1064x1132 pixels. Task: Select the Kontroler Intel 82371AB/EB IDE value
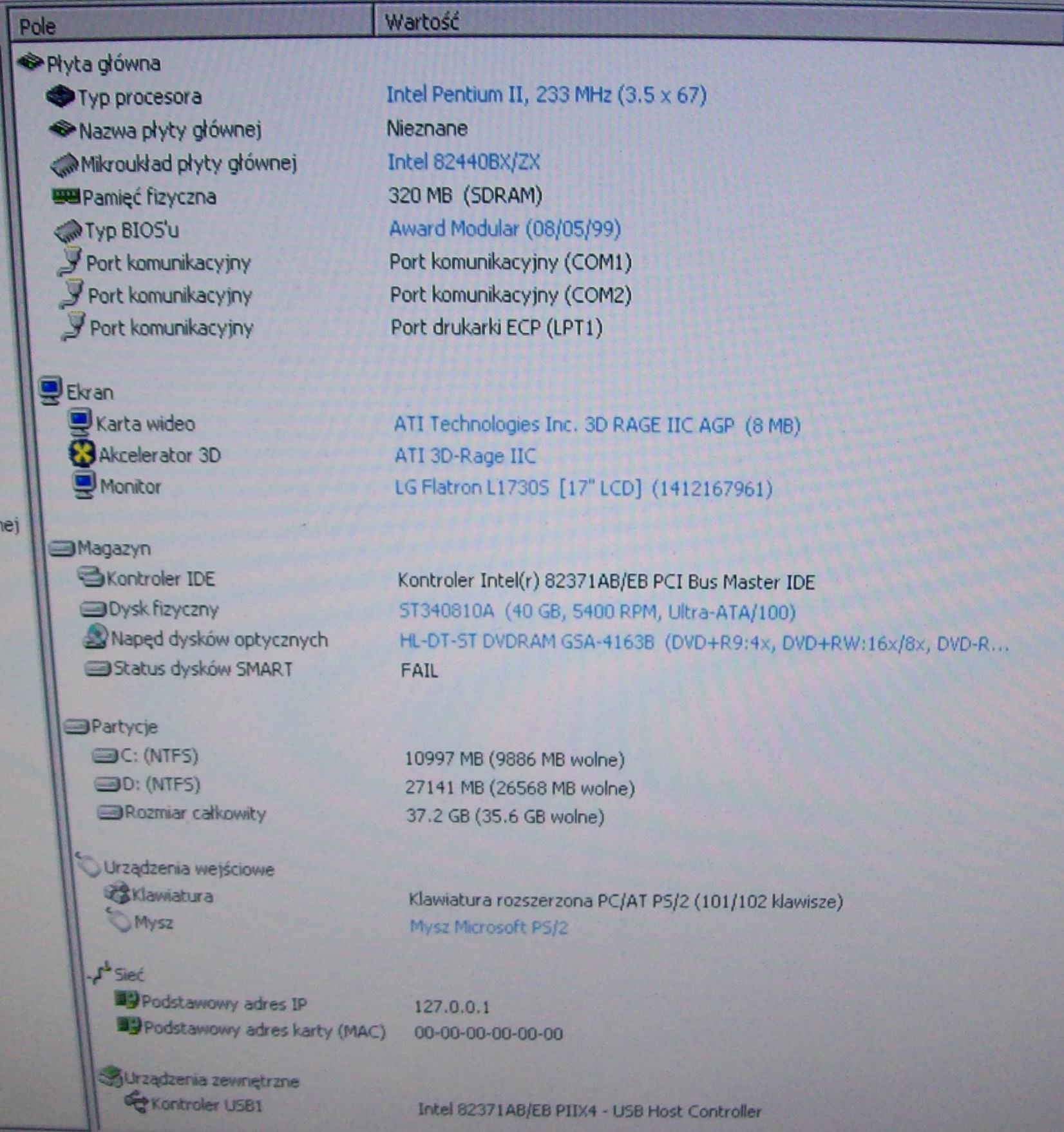tap(606, 582)
